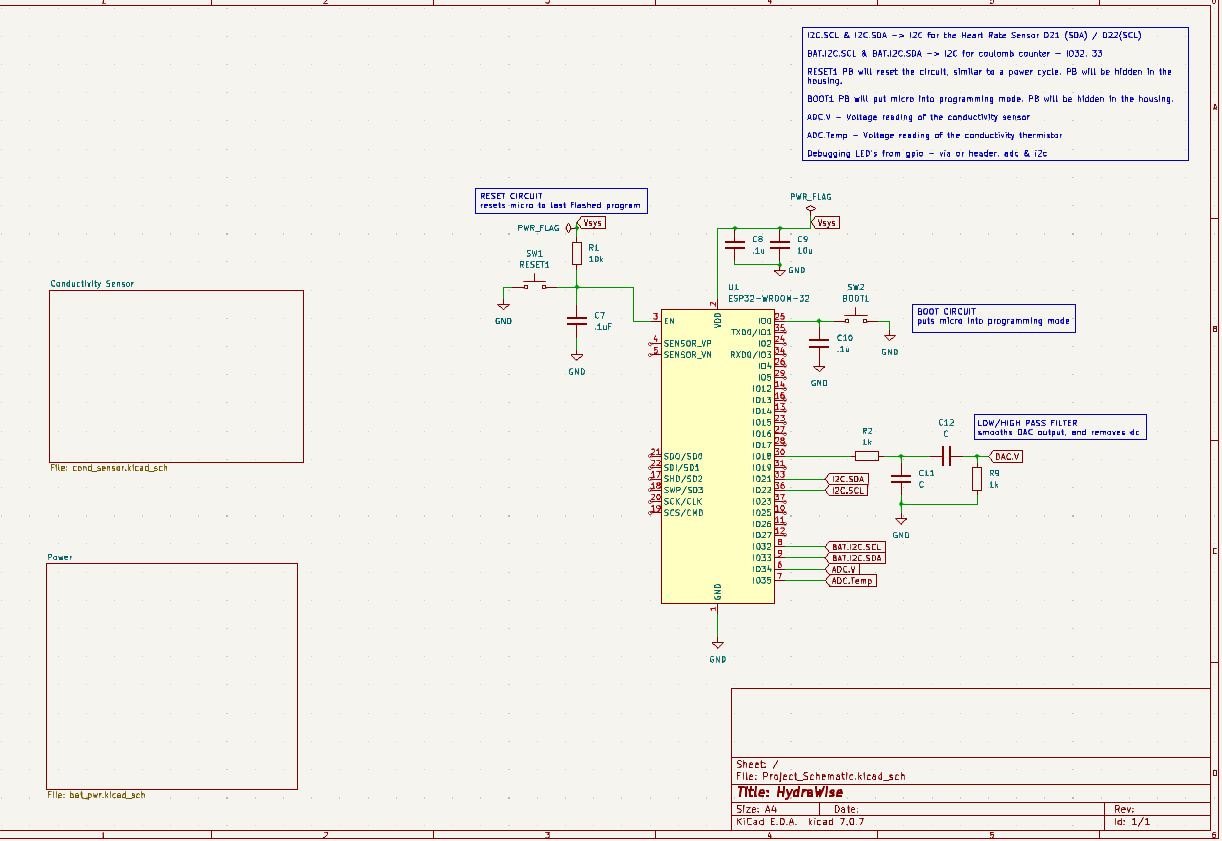Select the R1 10k resistor symbol
Viewport: 1222px width, 841px height.
click(576, 254)
